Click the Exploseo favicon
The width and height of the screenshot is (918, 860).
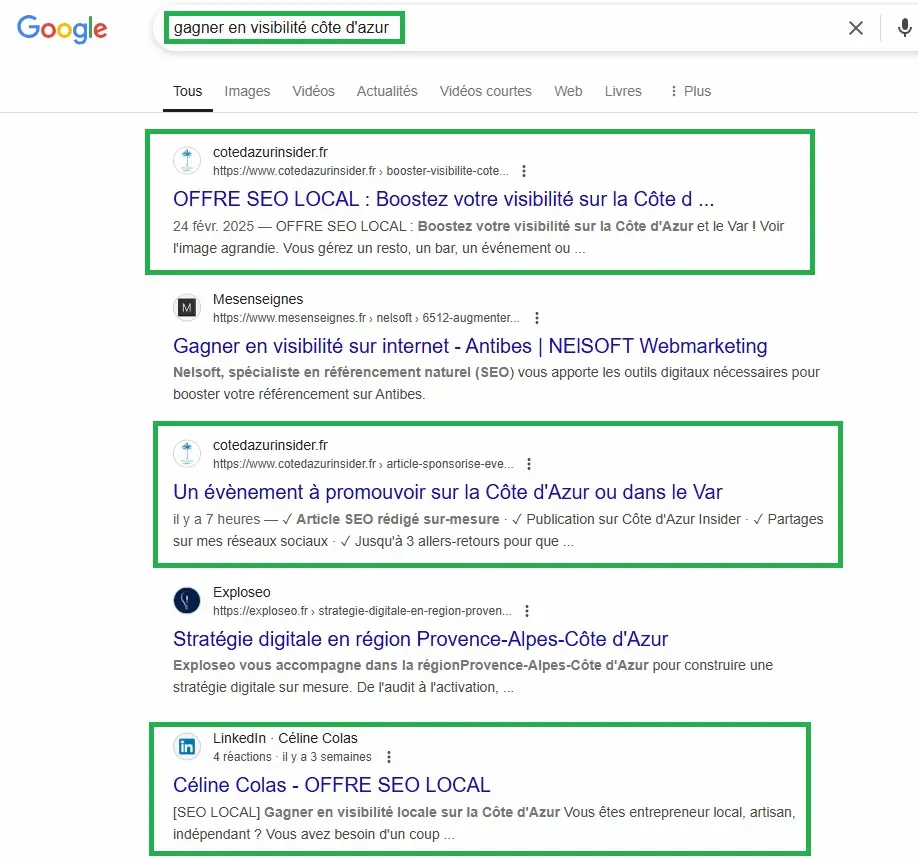187,601
